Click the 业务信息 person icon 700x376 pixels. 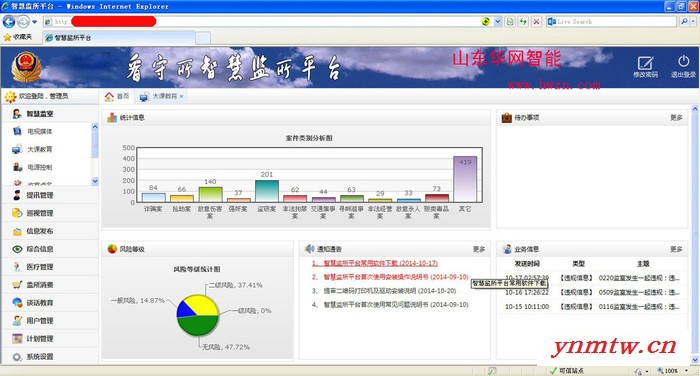click(x=507, y=249)
